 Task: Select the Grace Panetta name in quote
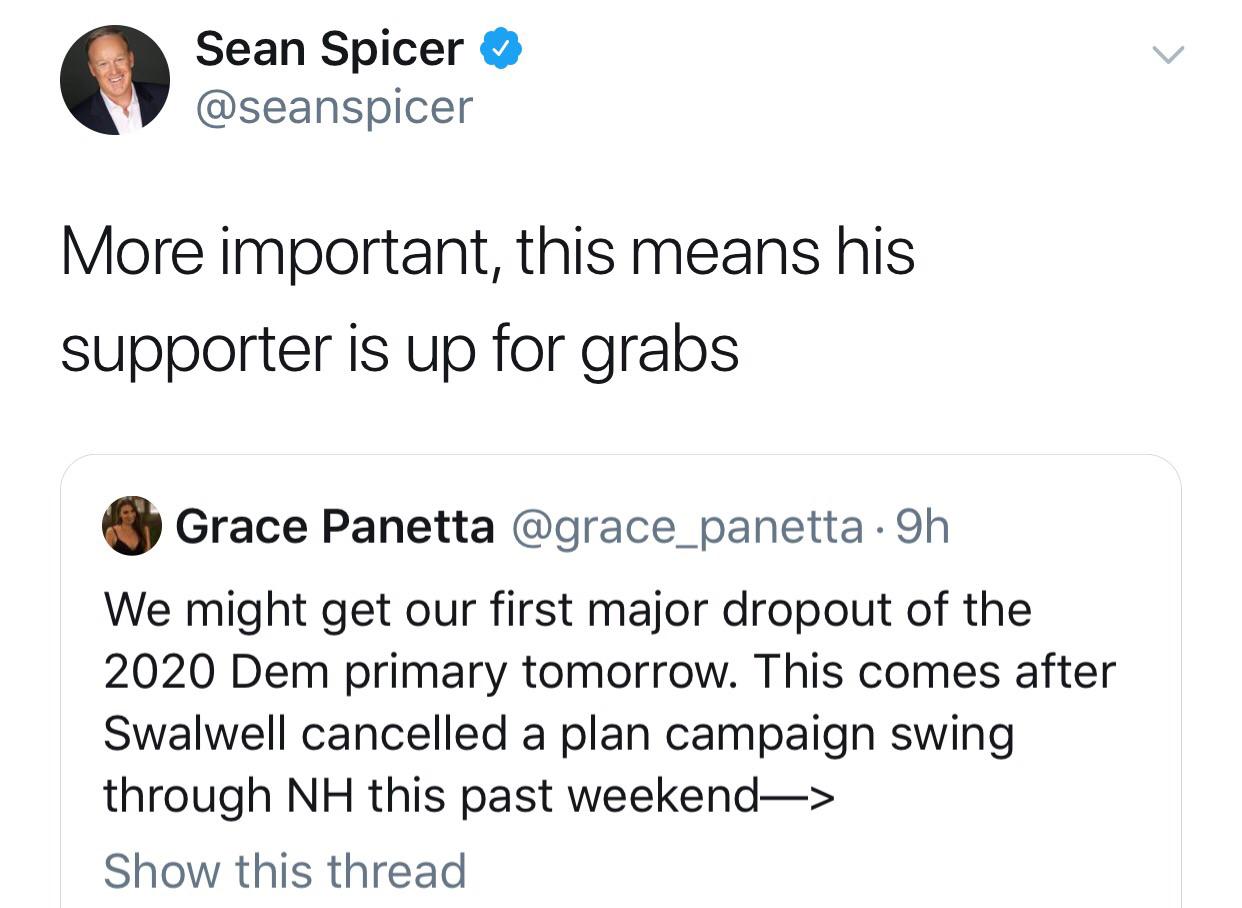click(x=335, y=527)
